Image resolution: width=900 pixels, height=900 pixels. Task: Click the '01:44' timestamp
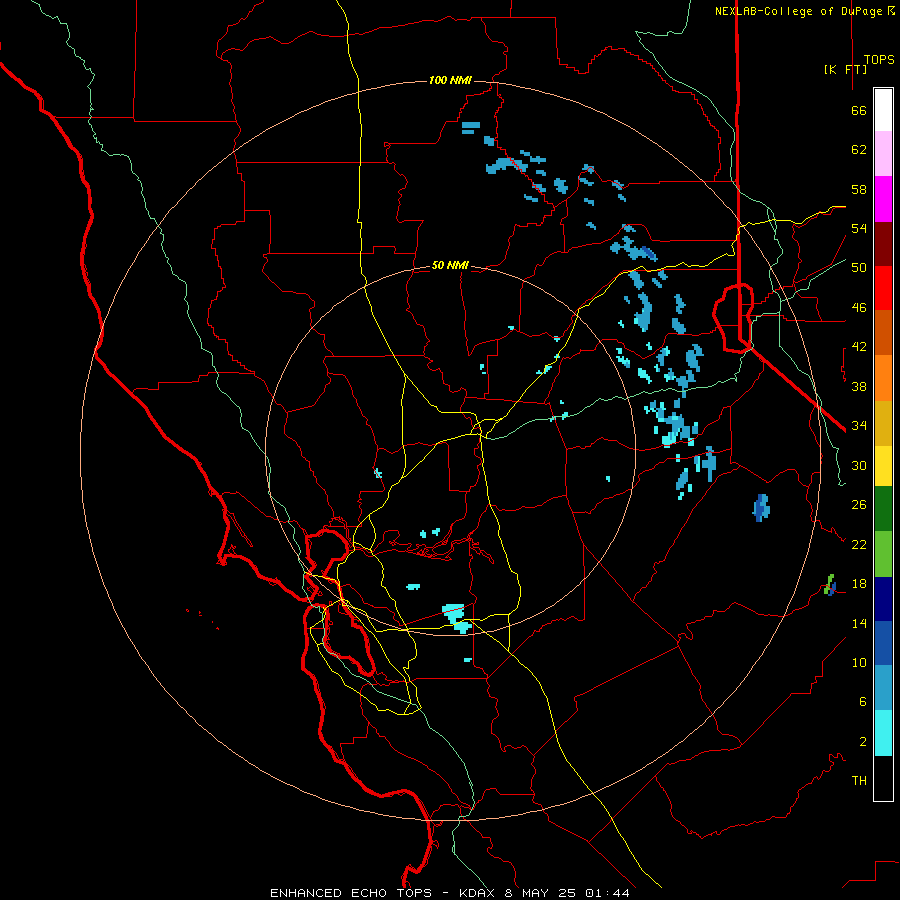pos(608,893)
